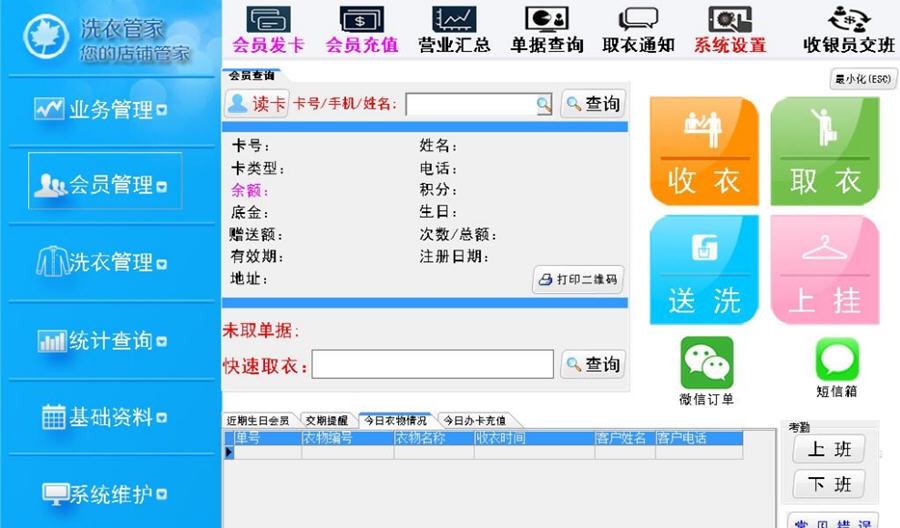900x528 pixels.
Task: Expand 洗衣管理 sidebar menu
Action: 102,262
